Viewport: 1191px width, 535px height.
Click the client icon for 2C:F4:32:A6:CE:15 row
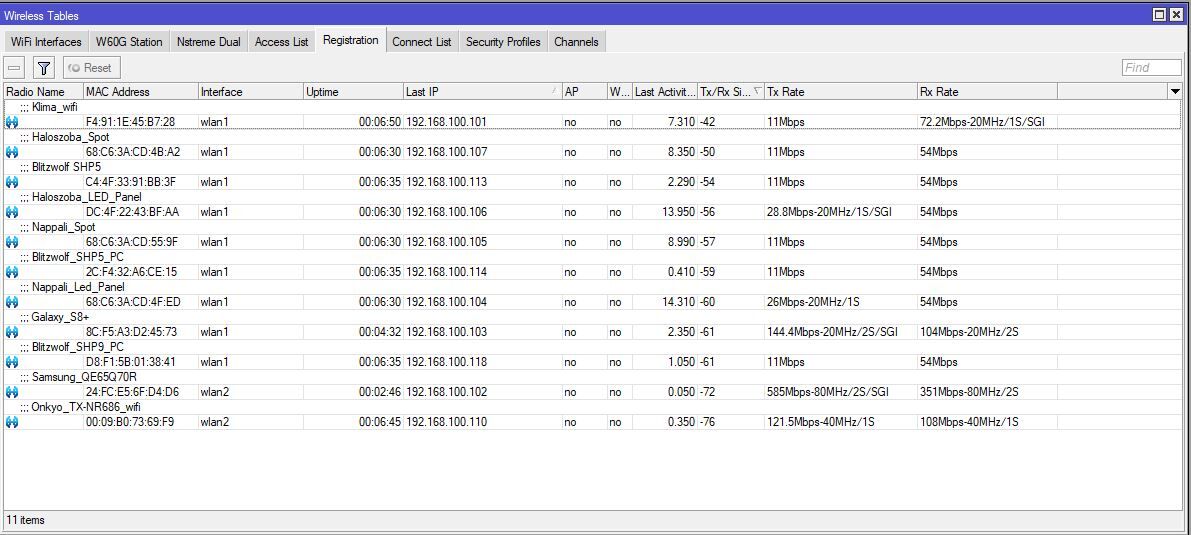click(11, 272)
